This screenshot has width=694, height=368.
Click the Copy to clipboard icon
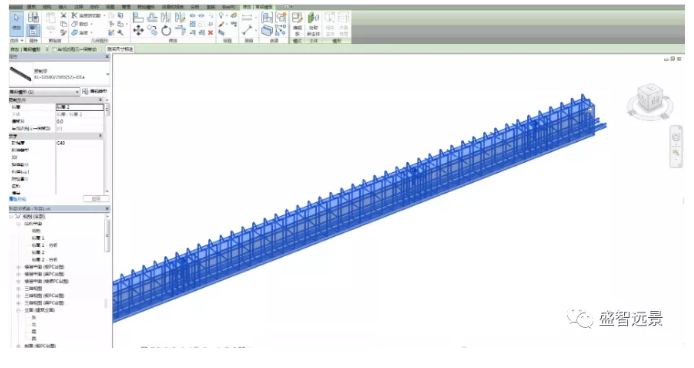[x=64, y=24]
